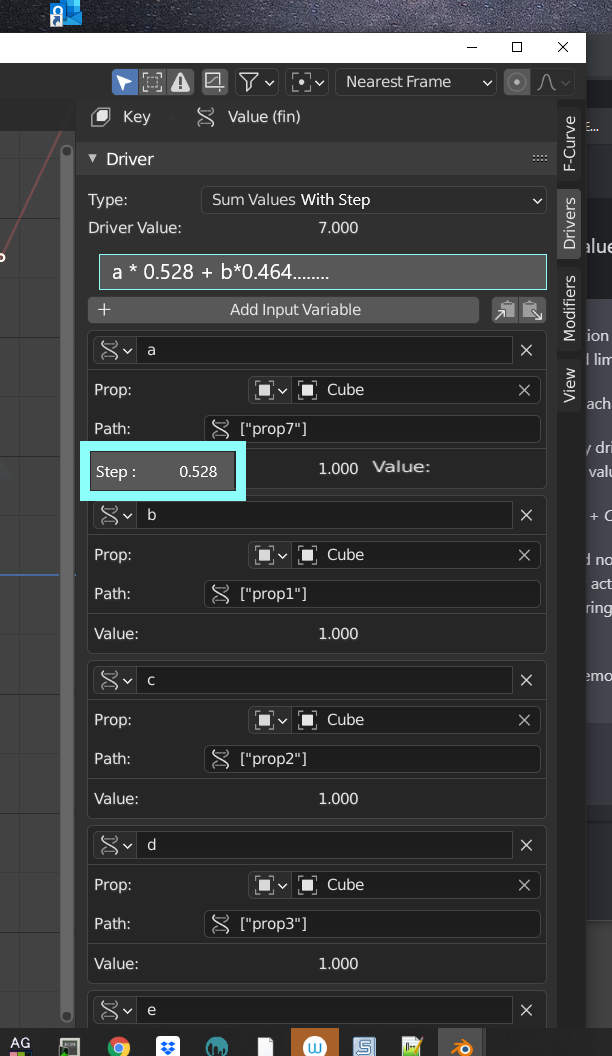Open the Type 'Sum Values With Step' dropdown
The width and height of the screenshot is (612, 1056).
tap(374, 200)
